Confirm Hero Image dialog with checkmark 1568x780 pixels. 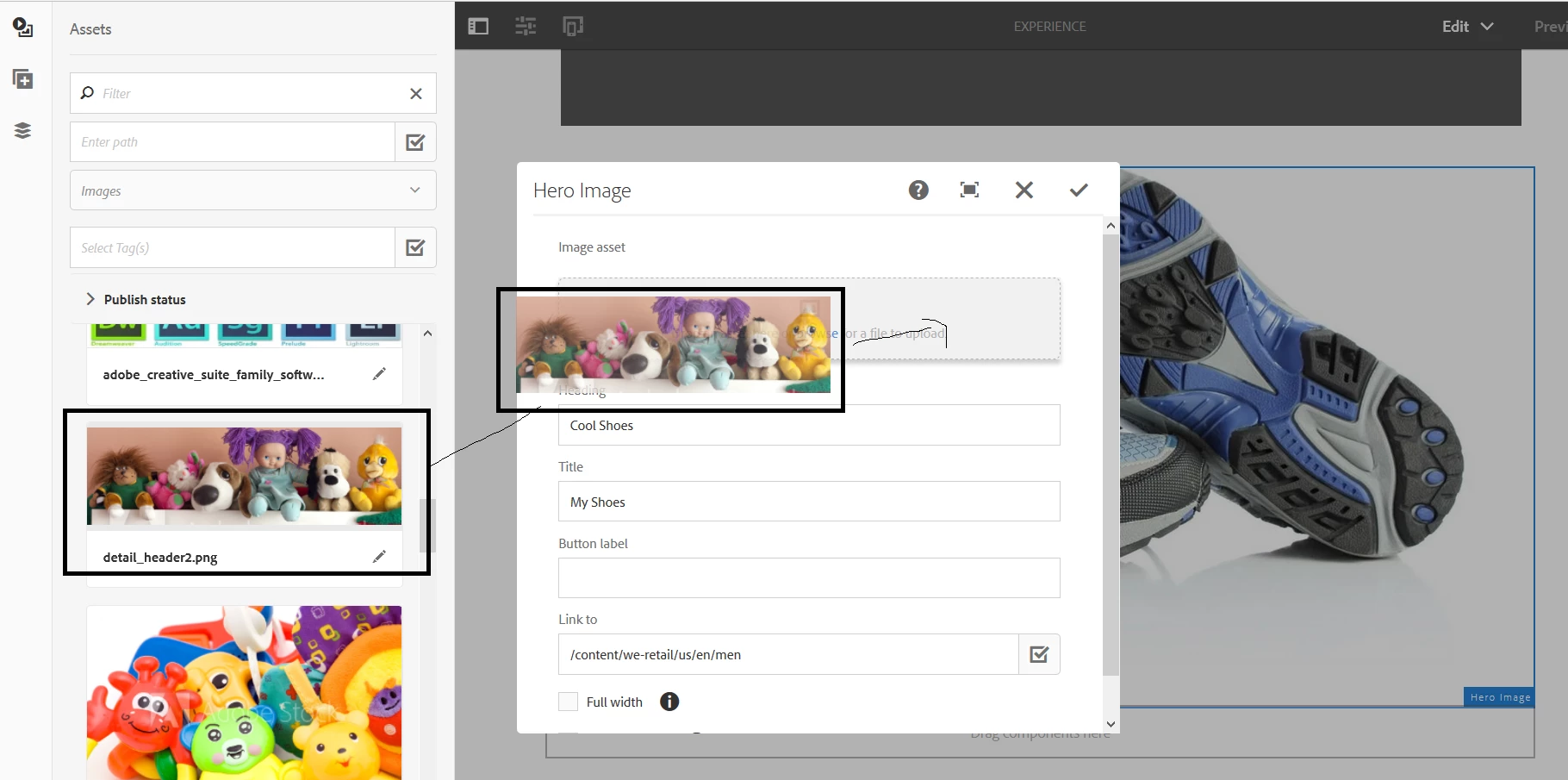click(1079, 190)
